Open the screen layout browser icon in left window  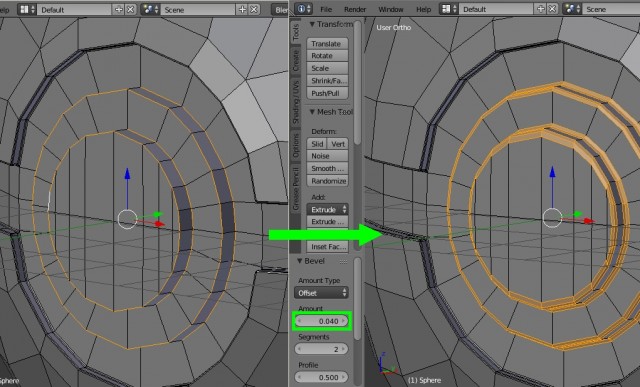(28, 9)
